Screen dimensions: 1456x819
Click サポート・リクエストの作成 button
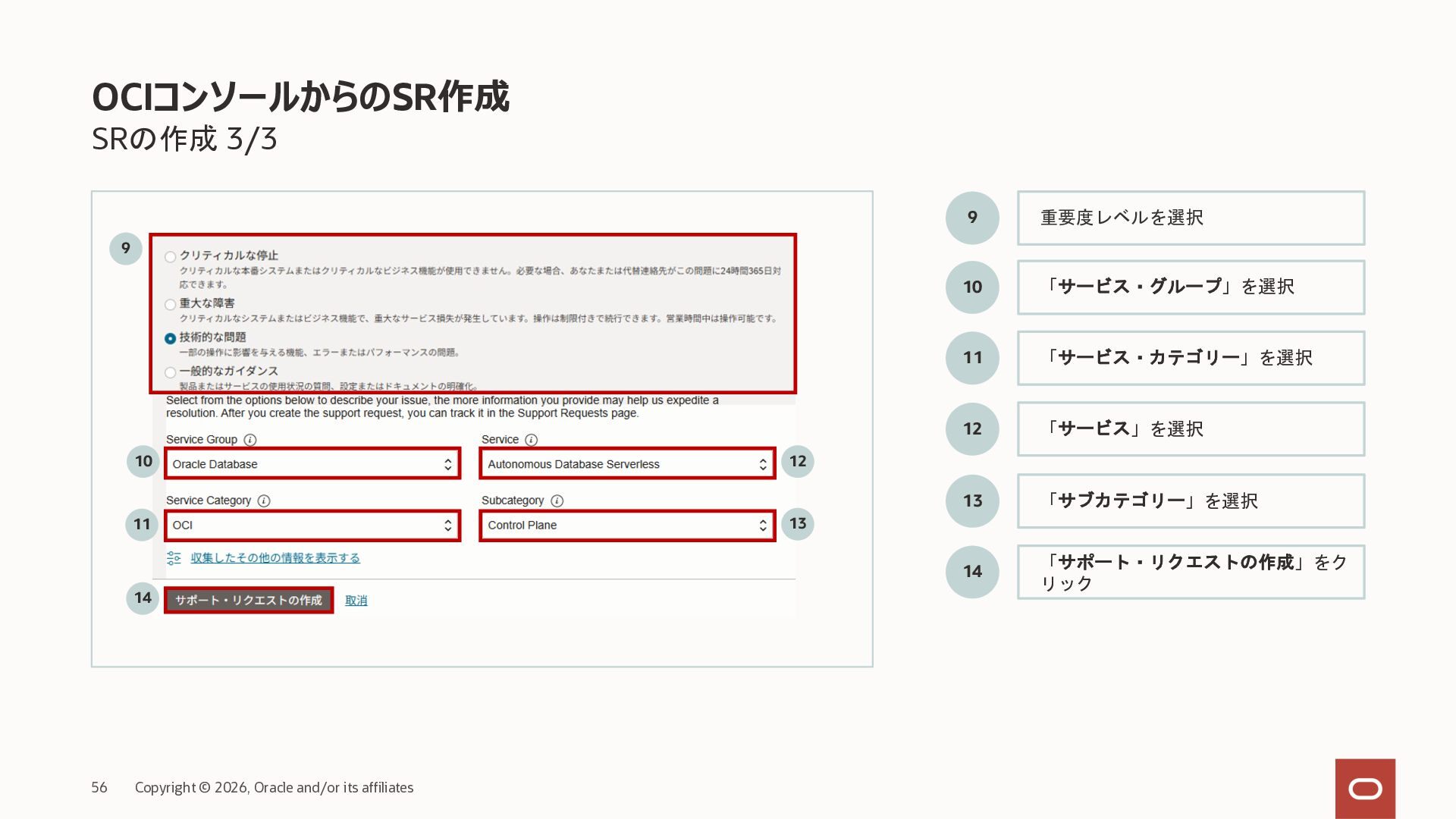coord(249,600)
